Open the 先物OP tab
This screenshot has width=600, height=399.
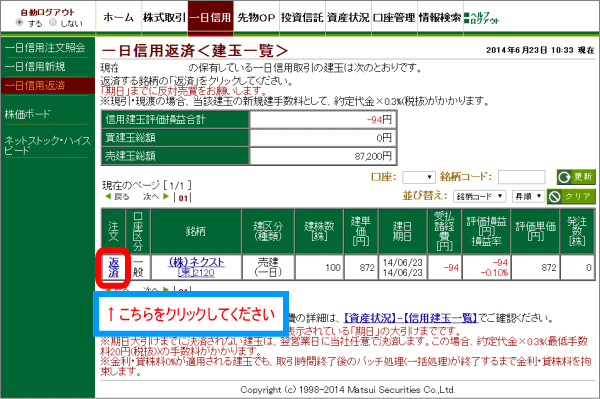256,17
